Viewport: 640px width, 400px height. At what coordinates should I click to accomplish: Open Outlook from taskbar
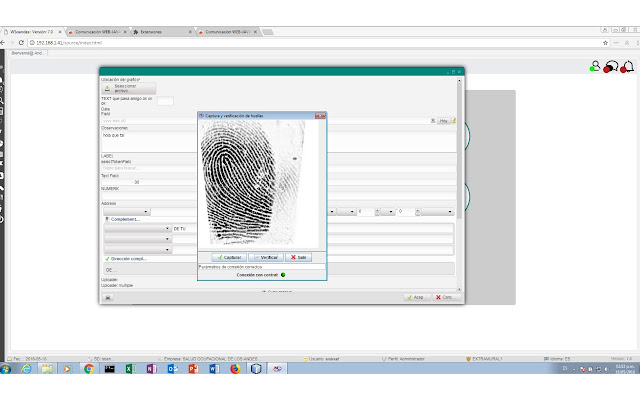[x=172, y=369]
